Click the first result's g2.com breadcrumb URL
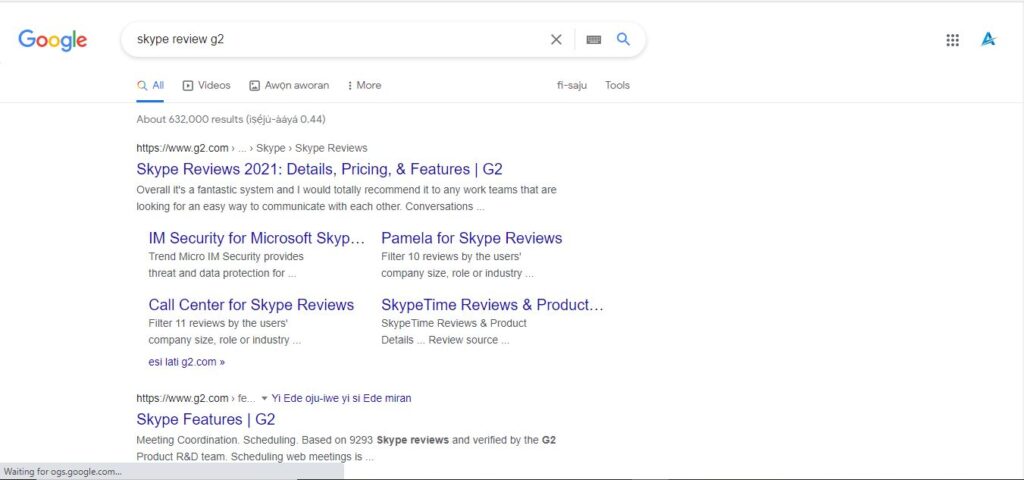Image resolution: width=1024 pixels, height=480 pixels. (251, 148)
